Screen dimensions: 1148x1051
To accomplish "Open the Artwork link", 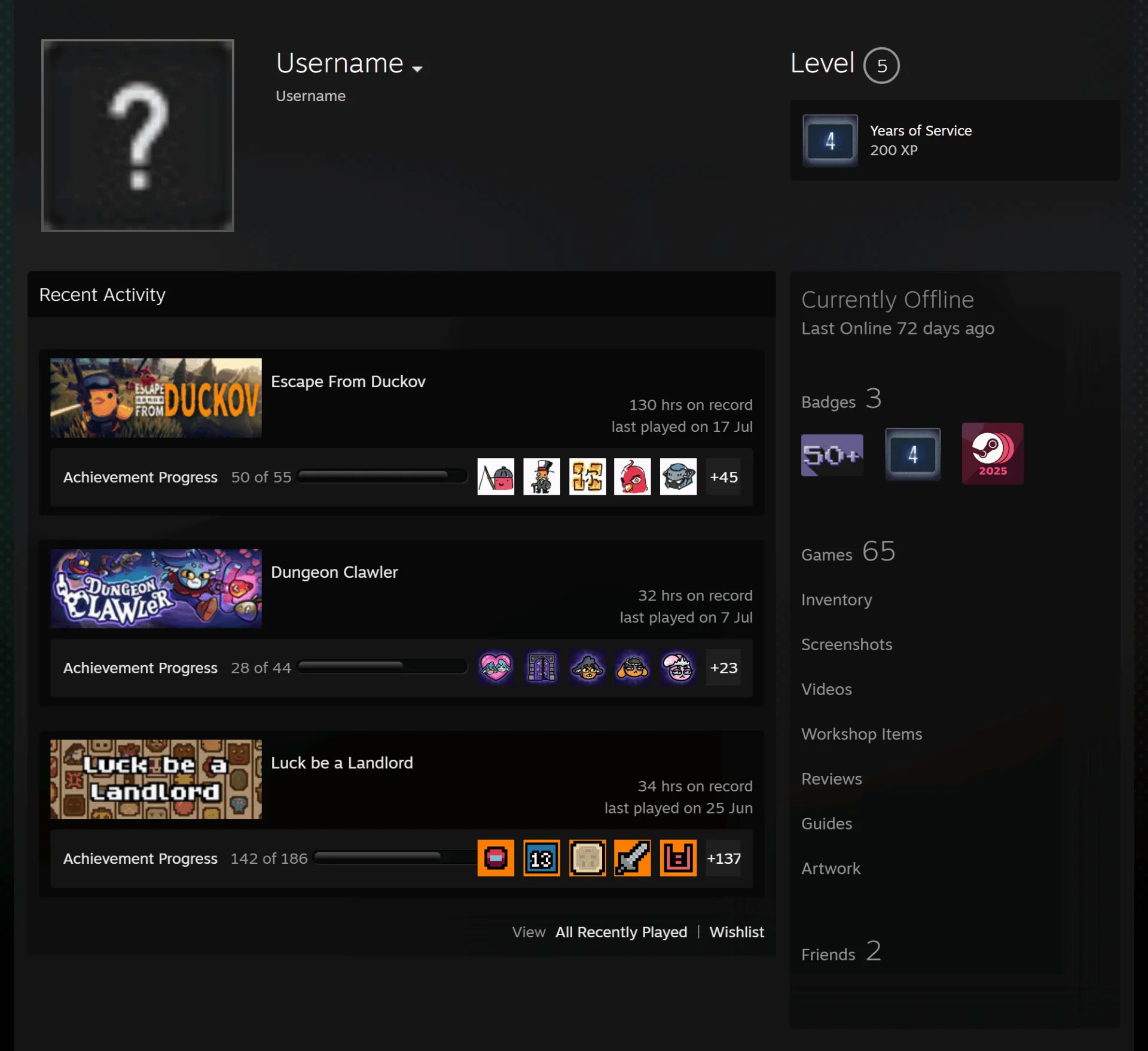I will tap(831, 869).
